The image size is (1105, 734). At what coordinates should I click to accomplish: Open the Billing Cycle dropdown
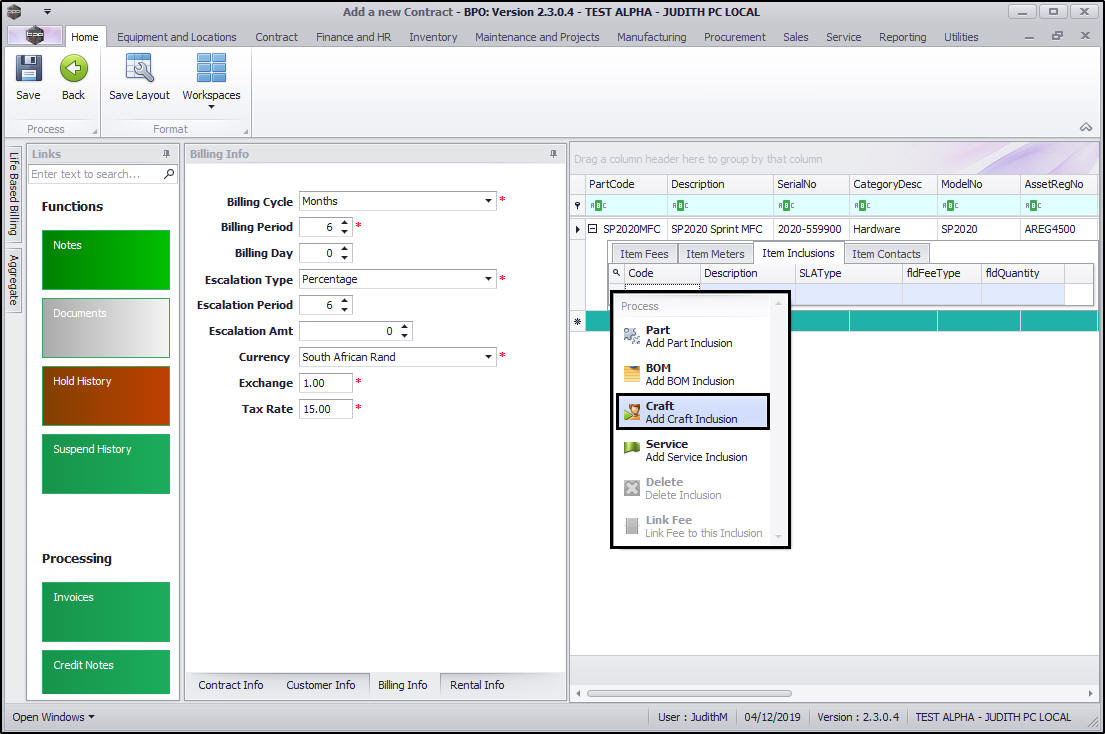(488, 201)
